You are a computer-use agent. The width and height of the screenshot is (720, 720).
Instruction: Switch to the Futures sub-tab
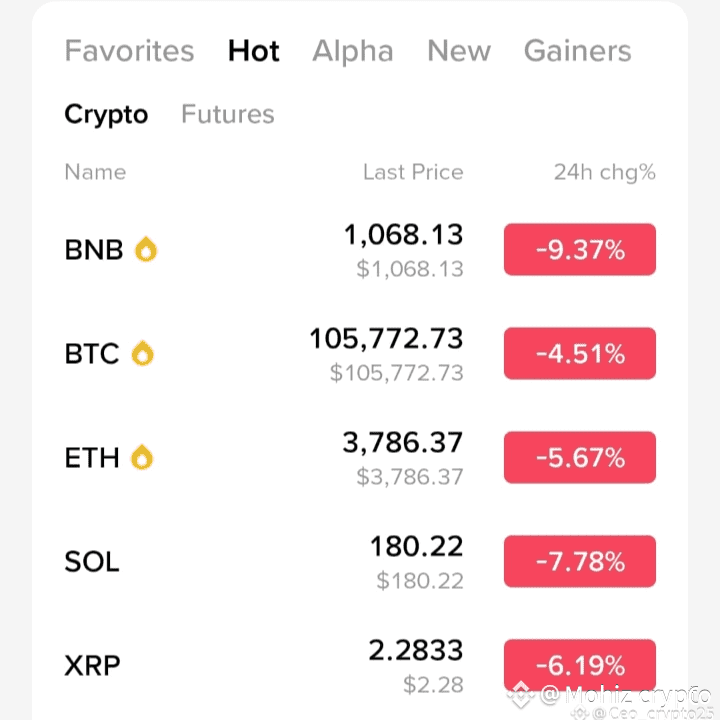coord(227,115)
